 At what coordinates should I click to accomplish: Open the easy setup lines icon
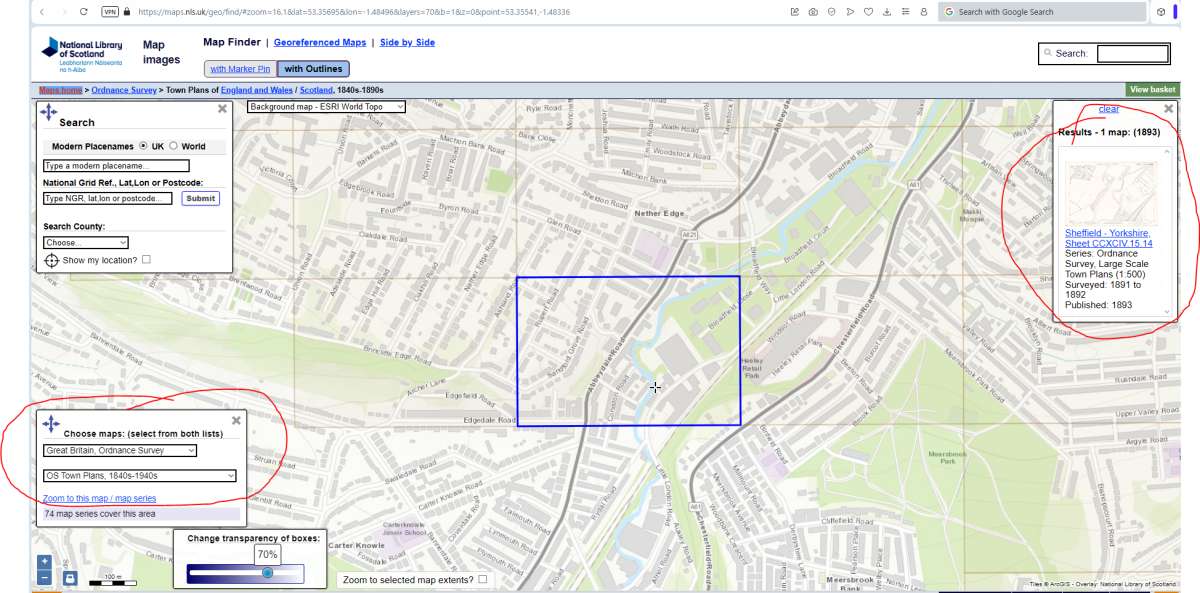coord(905,12)
